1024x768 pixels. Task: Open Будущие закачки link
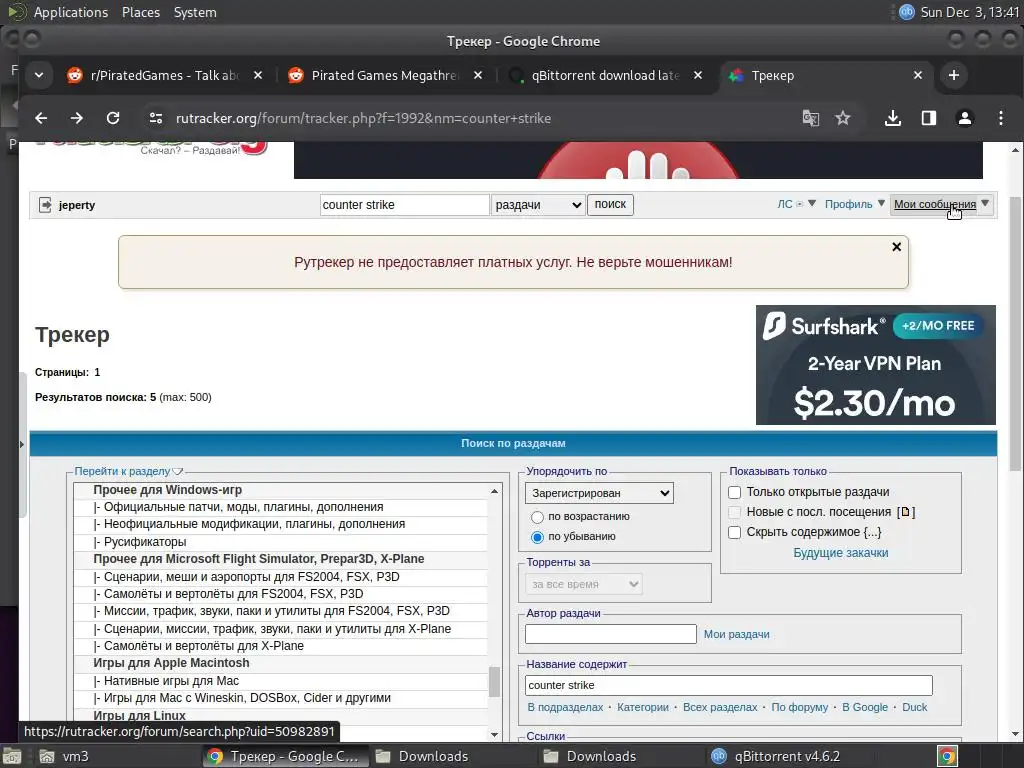(840, 553)
